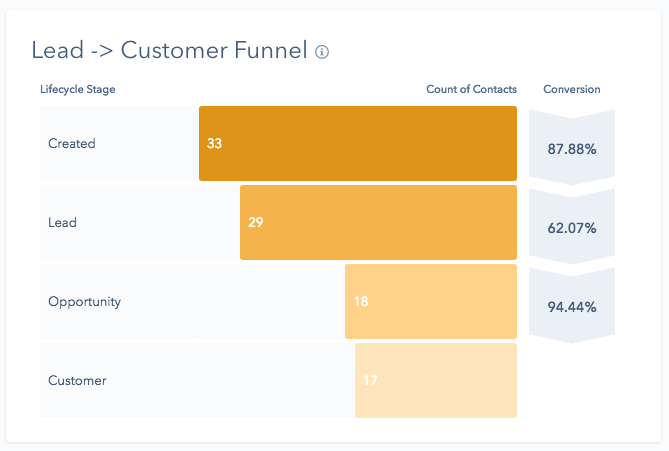Click the Conversion column header
Viewport: 669px width, 451px height.
(572, 89)
